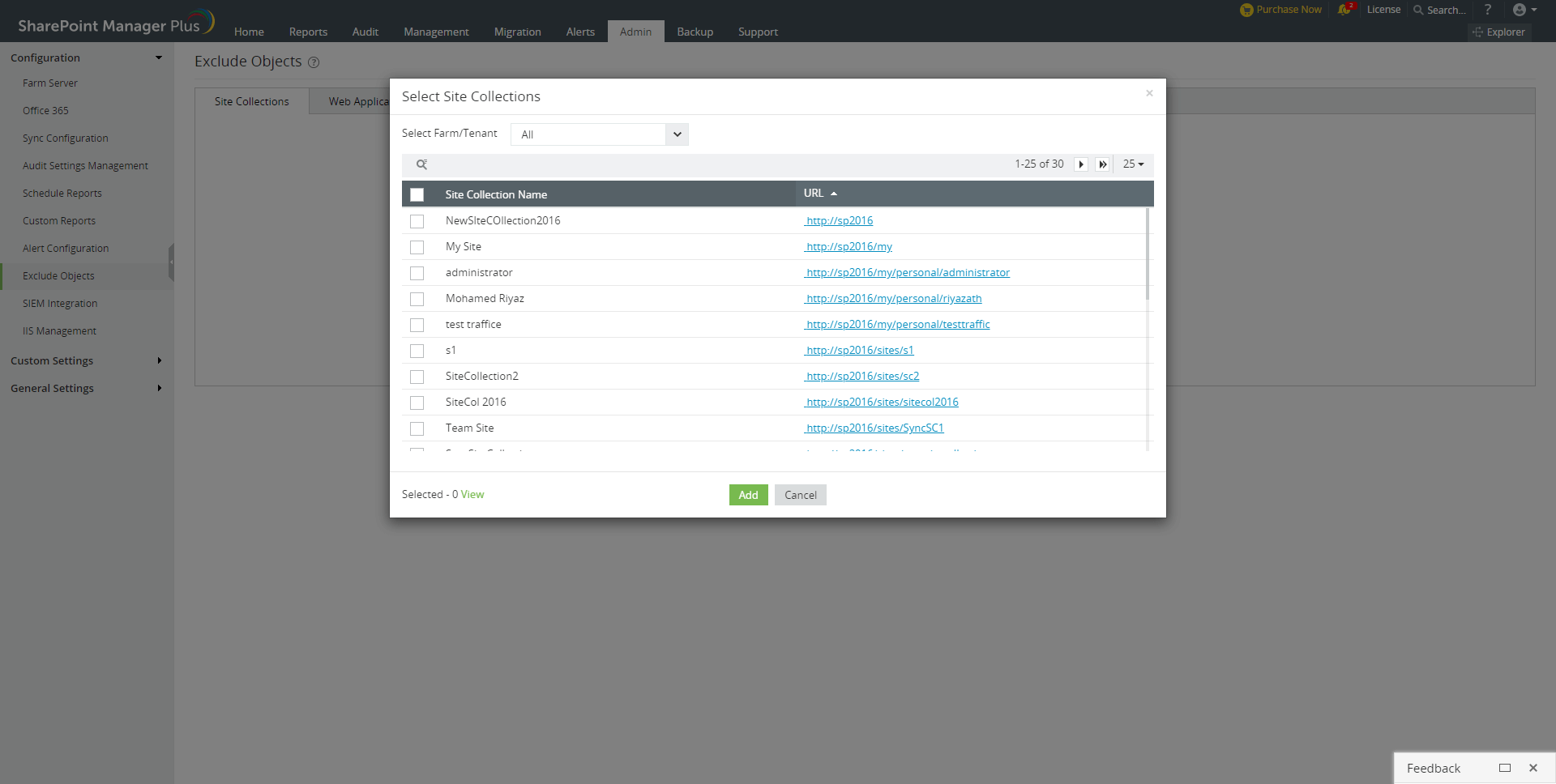Image resolution: width=1556 pixels, height=784 pixels.
Task: Click the Cancel button
Action: pos(801,495)
